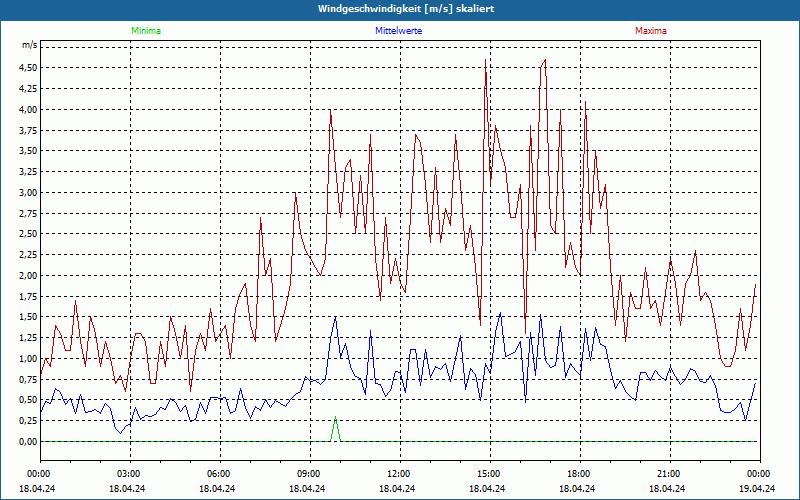Viewport: 800px width, 500px height.
Task: Click the 3,00 y-axis value
Action: point(28,193)
